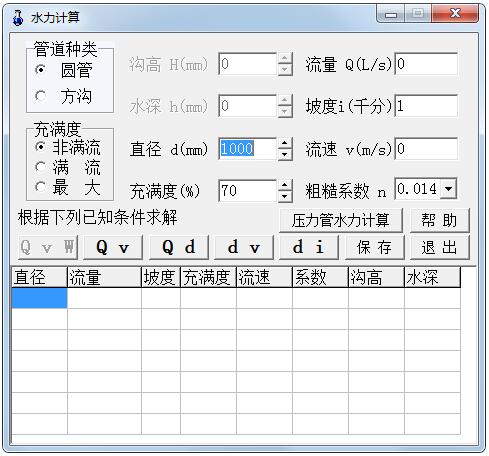Viewport: 489px width, 456px height.
Task: Decrease 充满度(%) with down arrow
Action: click(x=285, y=196)
